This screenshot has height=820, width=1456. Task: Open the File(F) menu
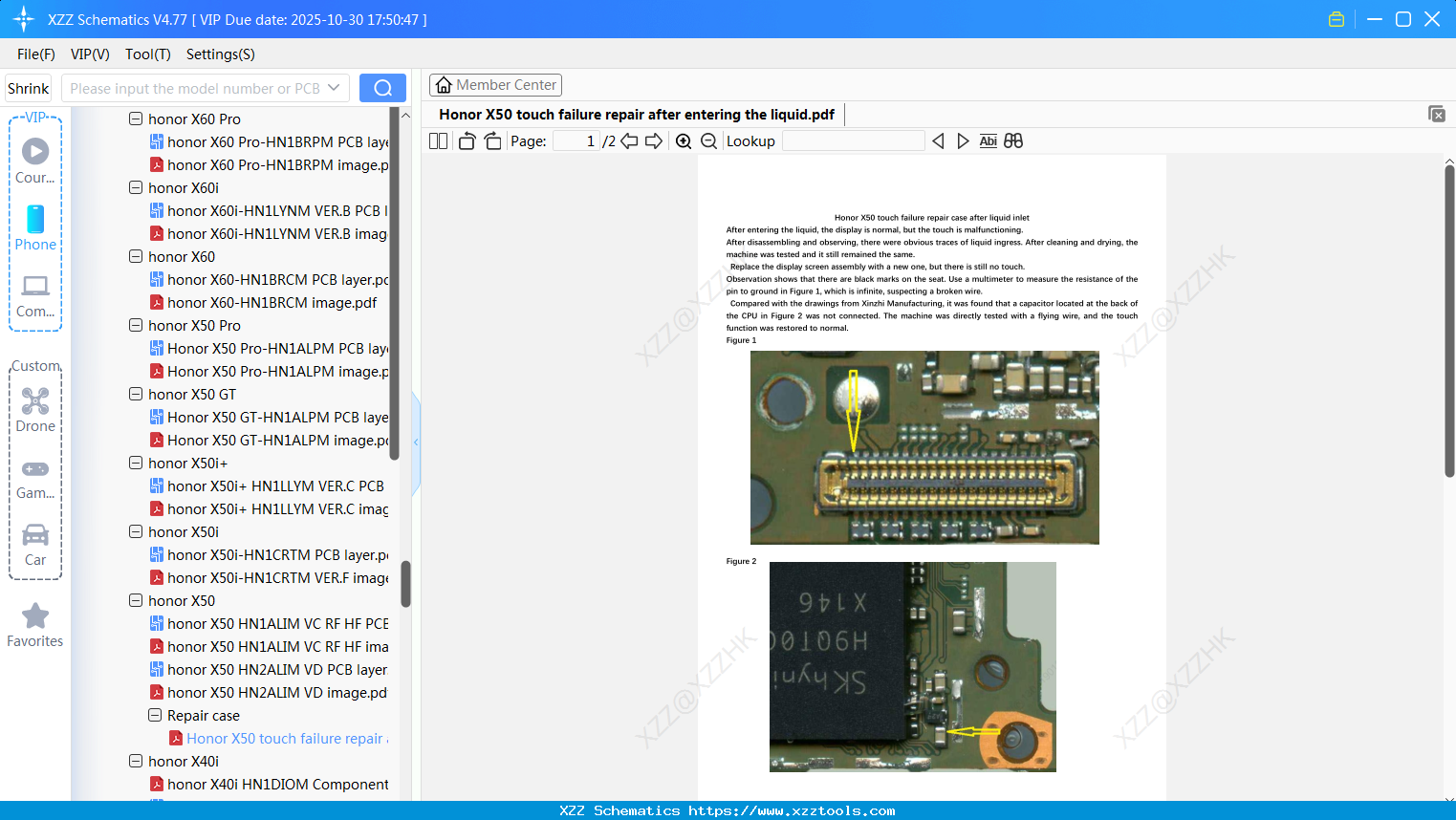pyautogui.click(x=36, y=54)
